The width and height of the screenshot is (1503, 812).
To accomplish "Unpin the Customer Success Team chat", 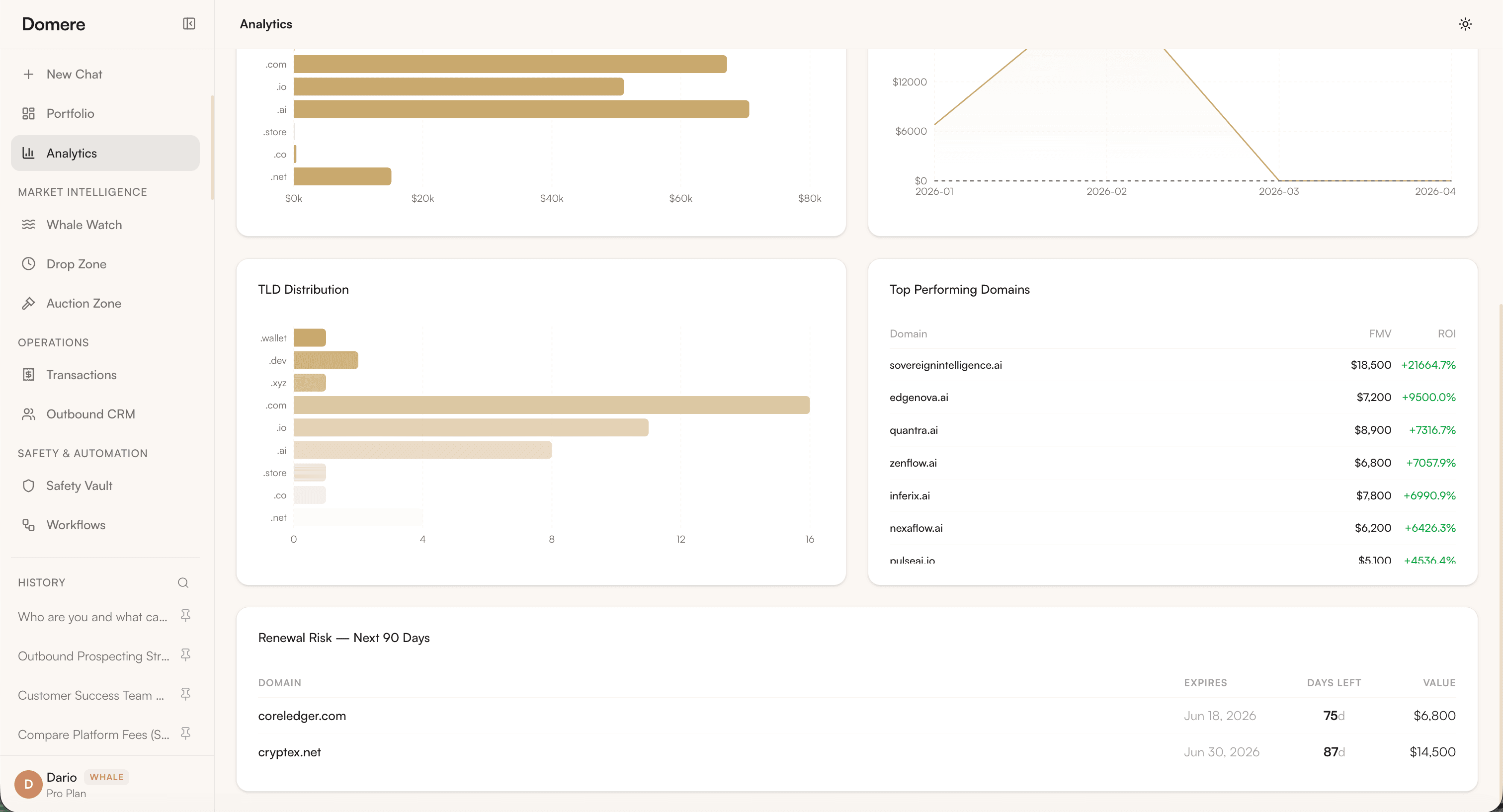I will (185, 694).
